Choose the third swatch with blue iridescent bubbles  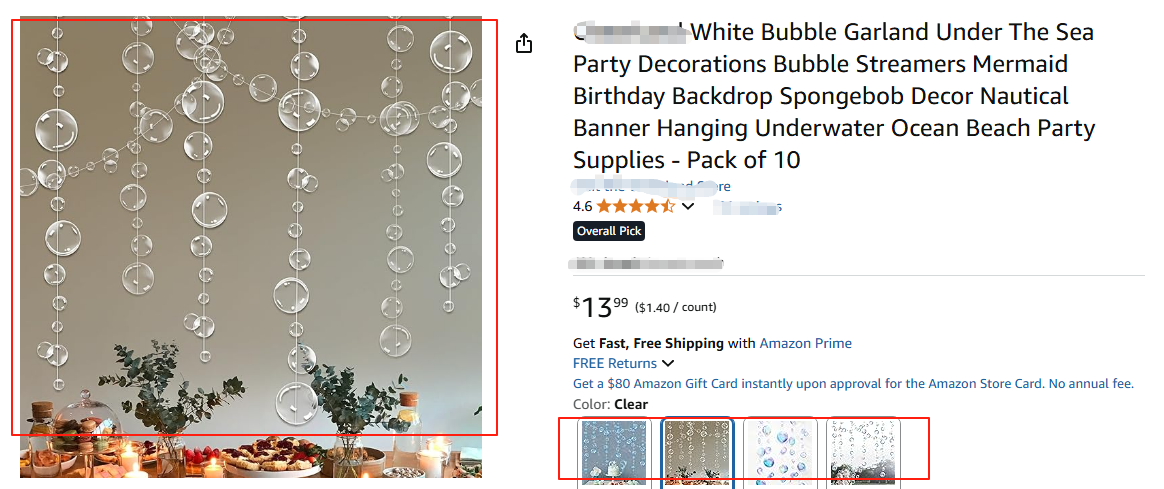click(x=782, y=452)
